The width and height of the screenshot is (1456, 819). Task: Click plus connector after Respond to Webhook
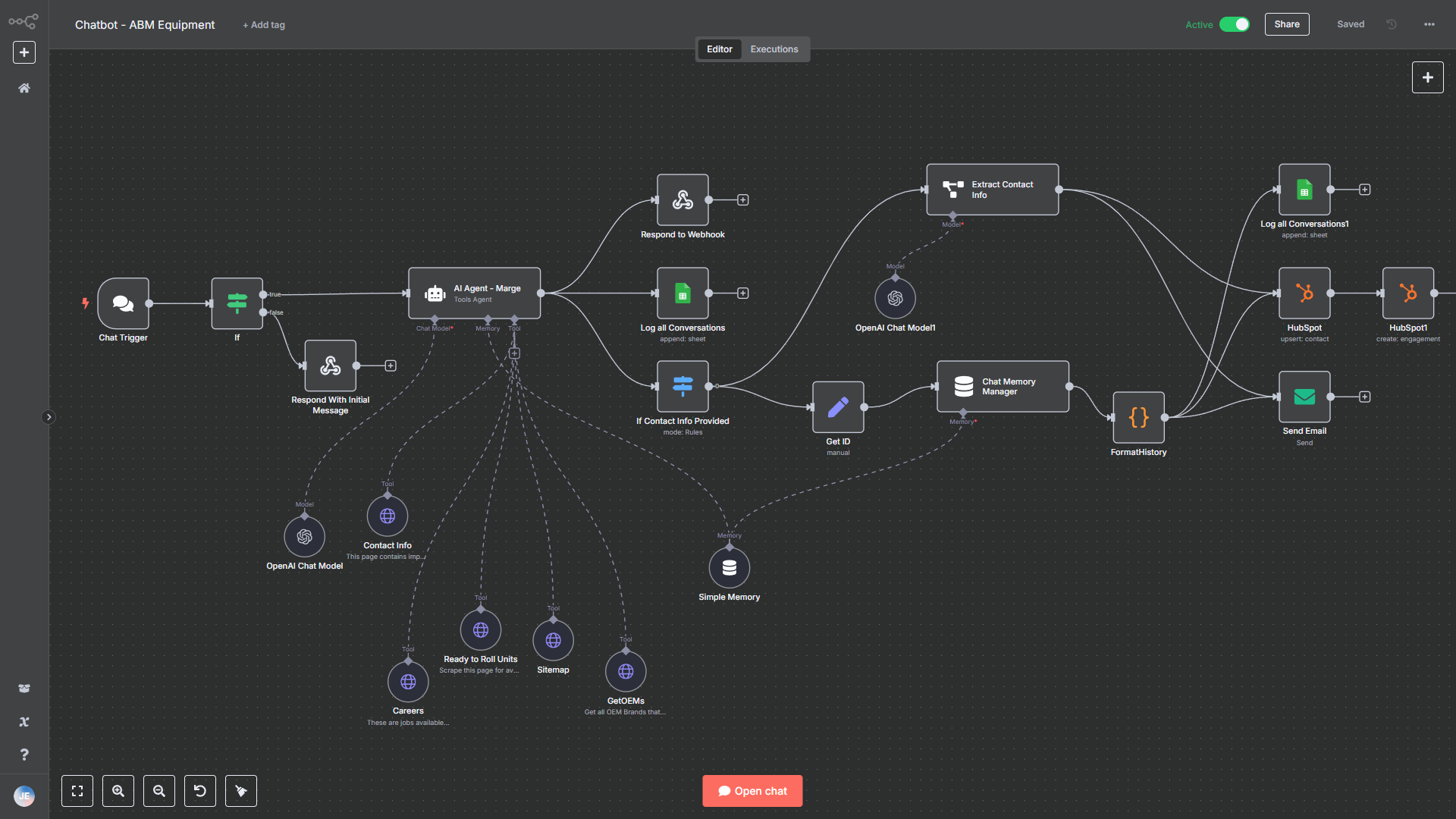click(x=743, y=200)
